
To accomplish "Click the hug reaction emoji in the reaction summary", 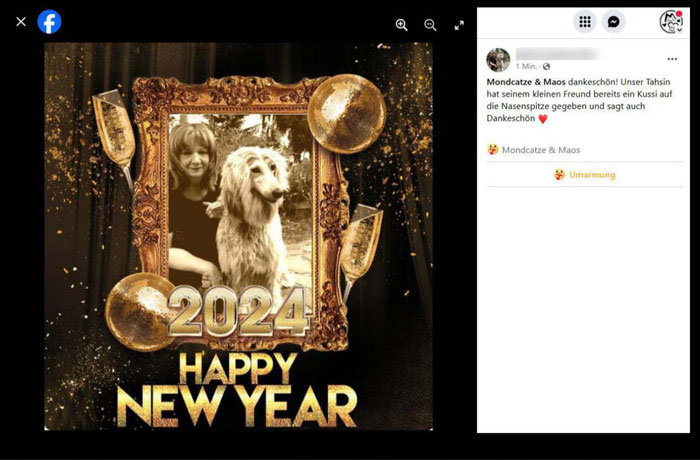I will point(492,150).
